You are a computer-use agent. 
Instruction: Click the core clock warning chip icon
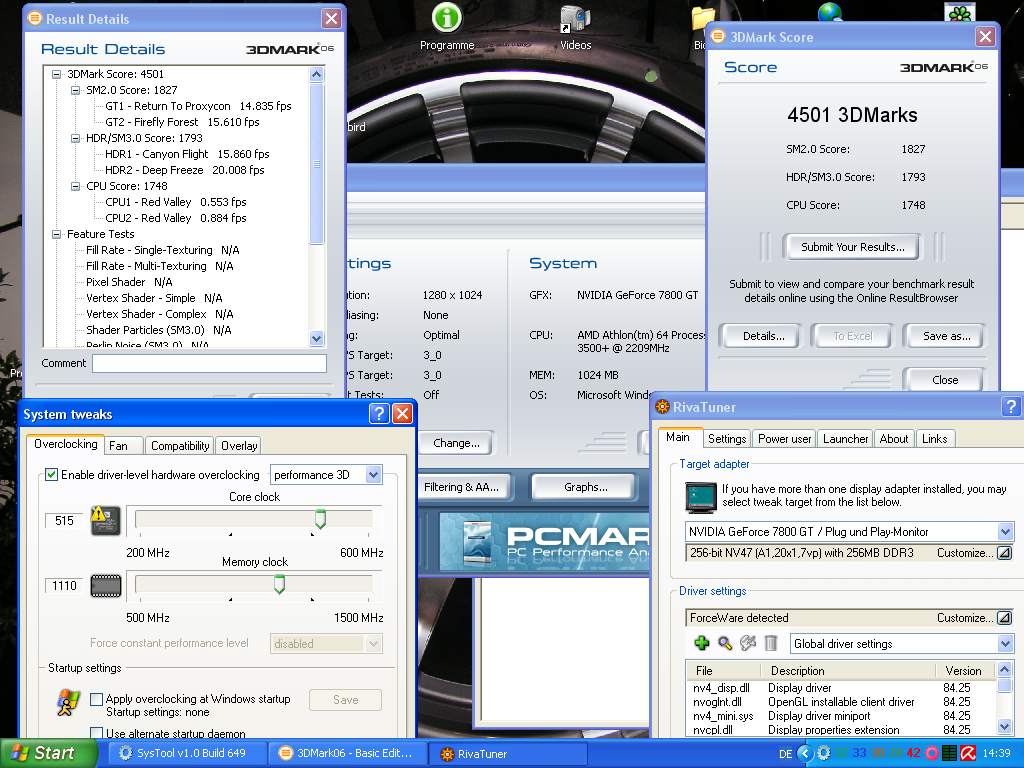coord(106,520)
